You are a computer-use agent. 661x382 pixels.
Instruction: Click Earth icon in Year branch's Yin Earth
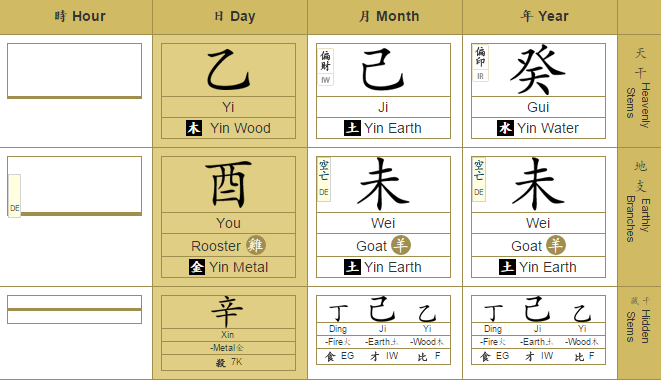pyautogui.click(x=507, y=267)
